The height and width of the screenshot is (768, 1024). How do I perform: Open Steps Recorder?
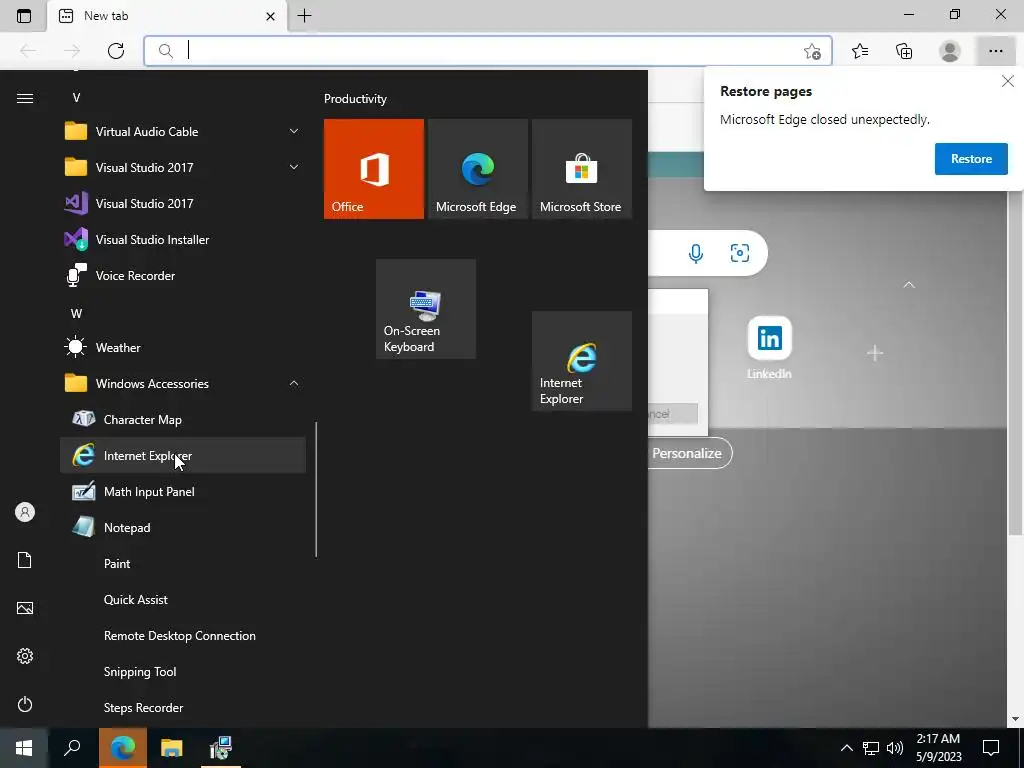(x=183, y=707)
